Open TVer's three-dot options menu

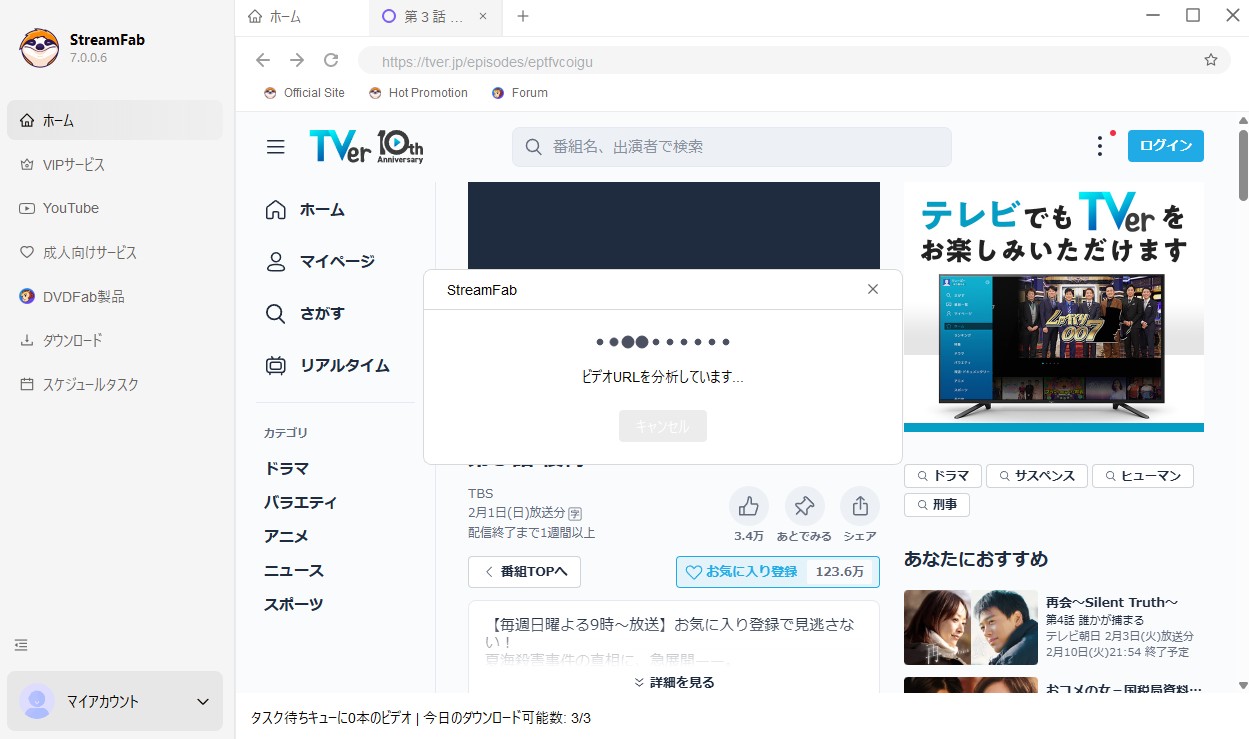click(1099, 146)
